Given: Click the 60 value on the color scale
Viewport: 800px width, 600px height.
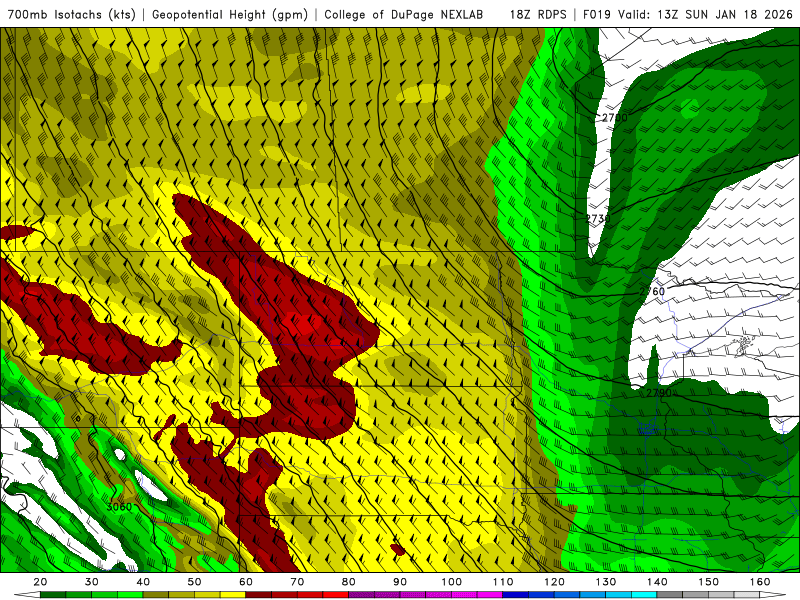Looking at the screenshot, I should (x=246, y=582).
